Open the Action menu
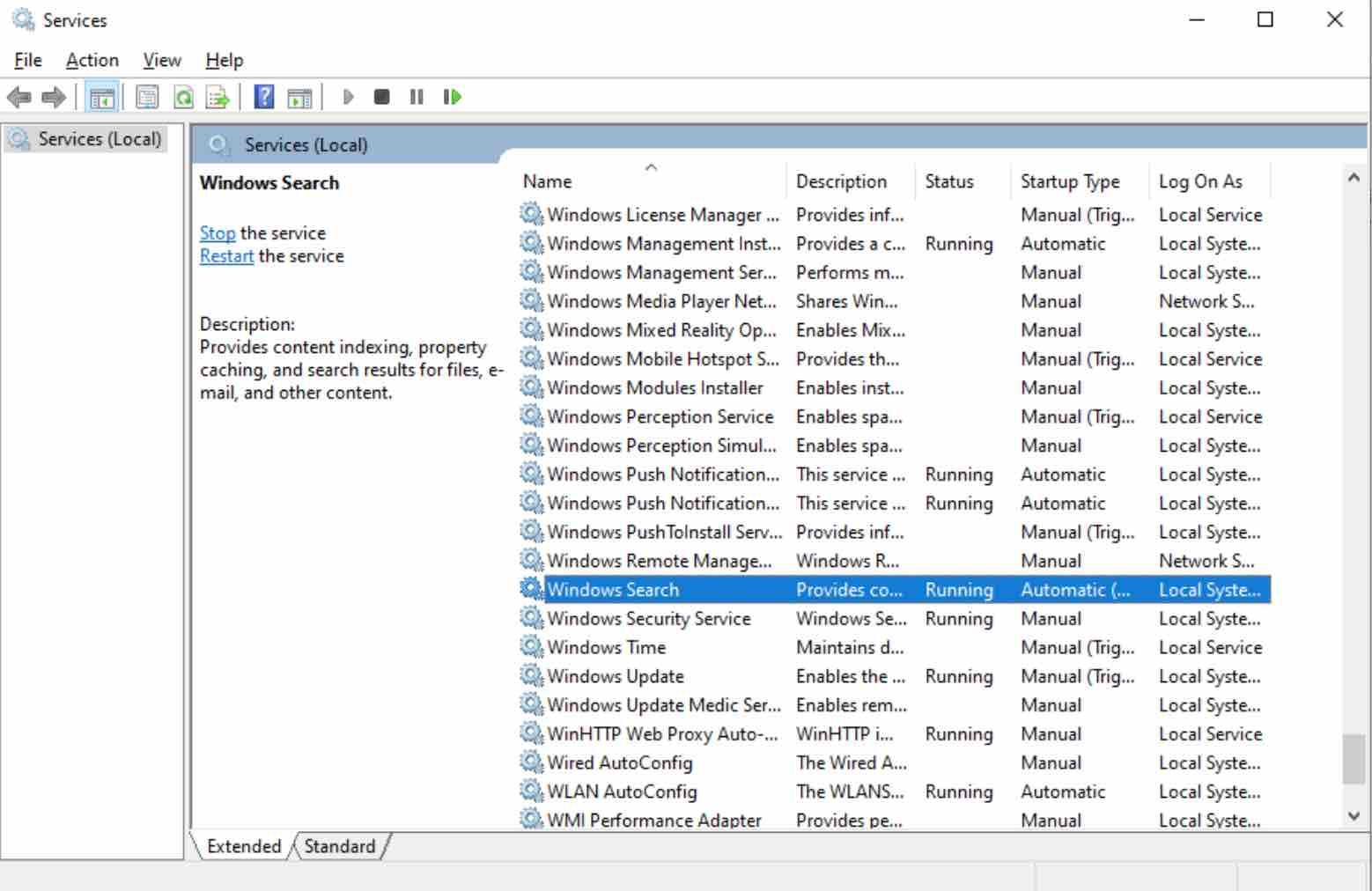Viewport: 1372px width, 891px height. 92,60
